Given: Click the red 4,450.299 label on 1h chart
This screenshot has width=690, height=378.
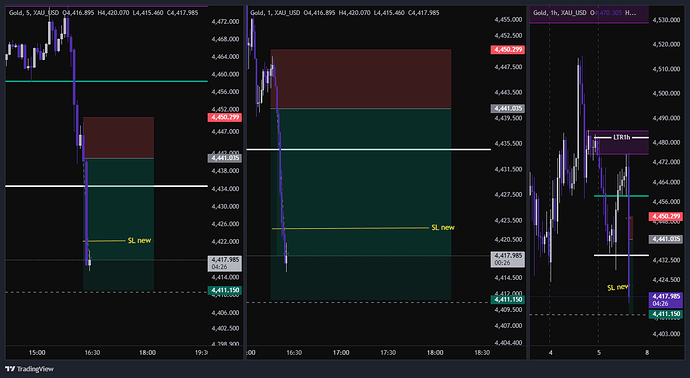Looking at the screenshot, I should pyautogui.click(x=666, y=217).
